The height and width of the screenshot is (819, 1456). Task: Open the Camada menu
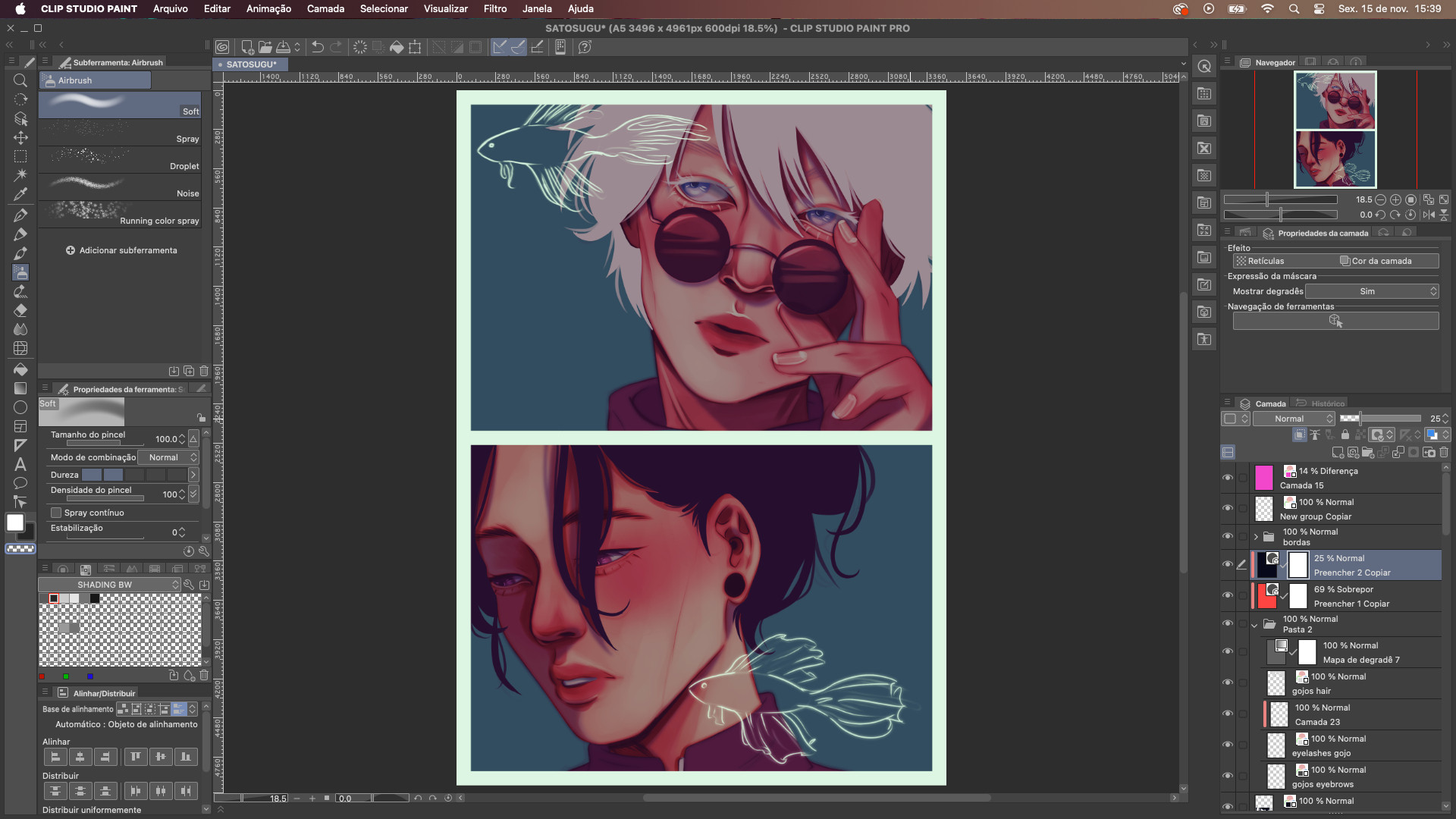click(x=325, y=9)
